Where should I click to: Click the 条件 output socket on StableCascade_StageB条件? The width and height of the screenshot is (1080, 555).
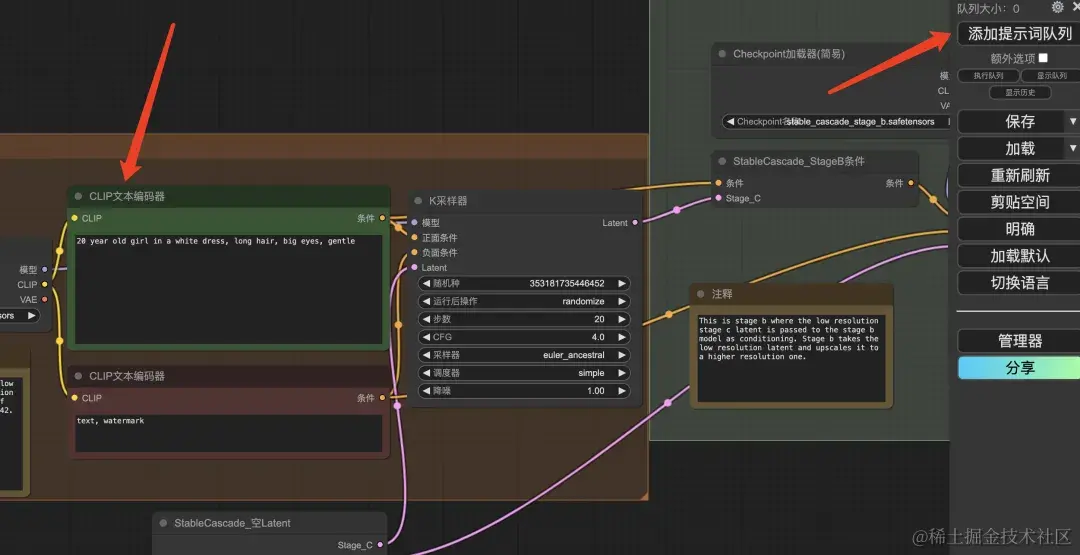(x=911, y=183)
